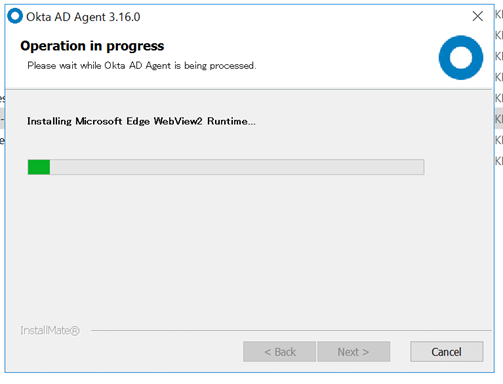Image resolution: width=503 pixels, height=384 pixels.
Task: Click the unfilled gray part of progress bar
Action: 237,167
